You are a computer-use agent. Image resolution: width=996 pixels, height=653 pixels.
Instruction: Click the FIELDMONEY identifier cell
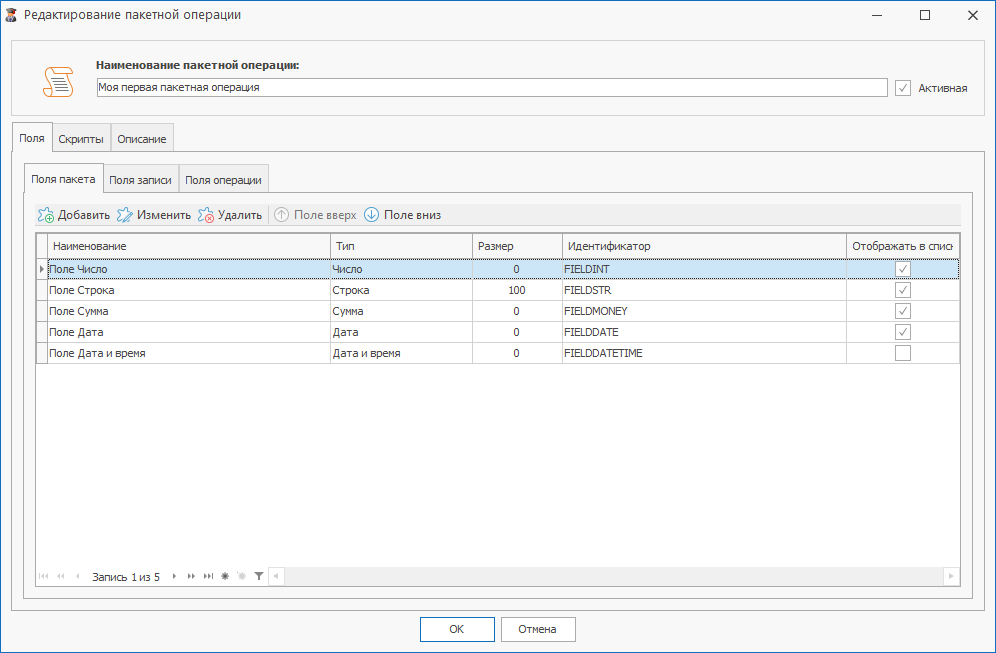[704, 311]
